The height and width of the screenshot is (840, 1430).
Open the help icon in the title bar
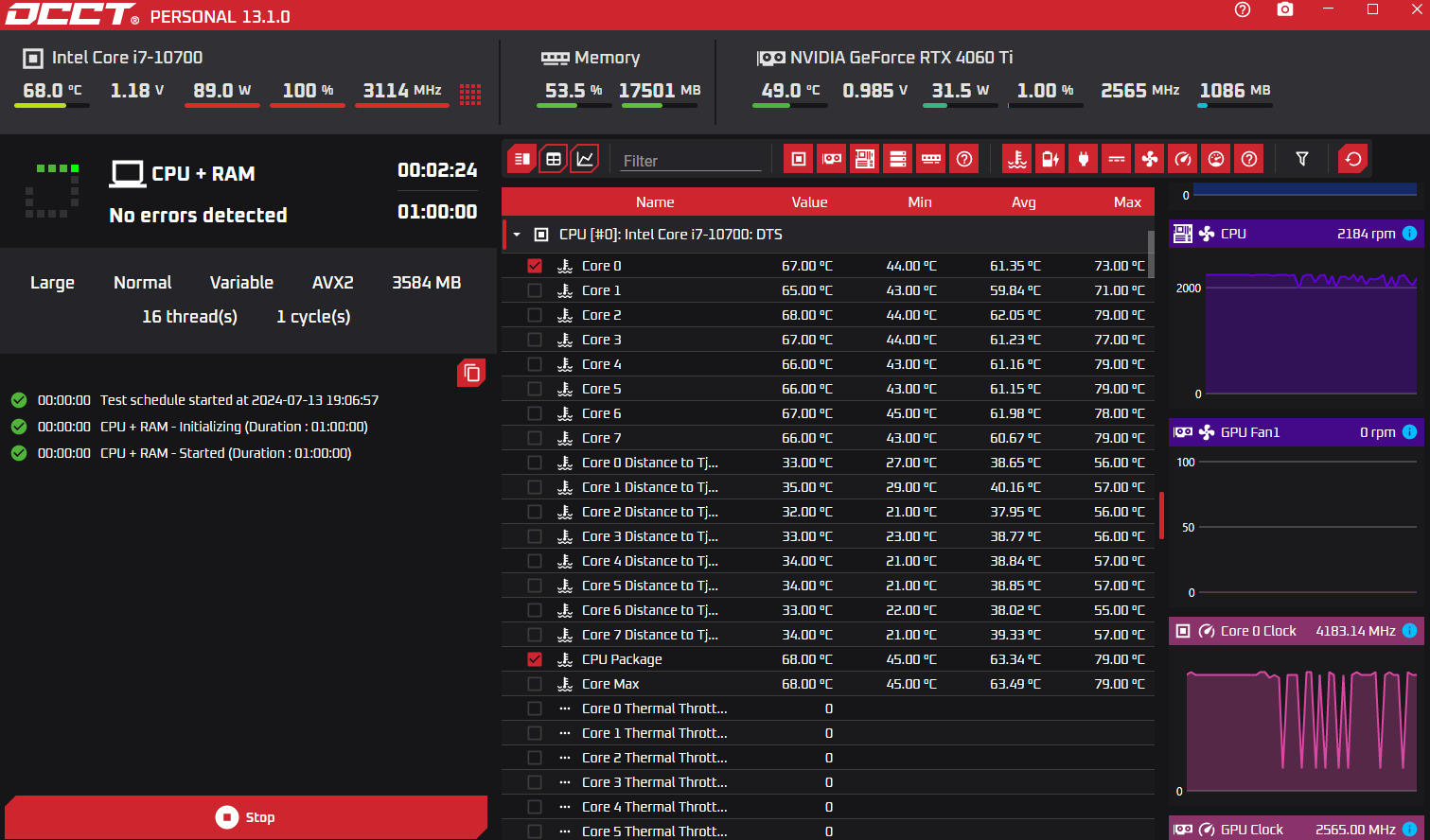click(1243, 9)
